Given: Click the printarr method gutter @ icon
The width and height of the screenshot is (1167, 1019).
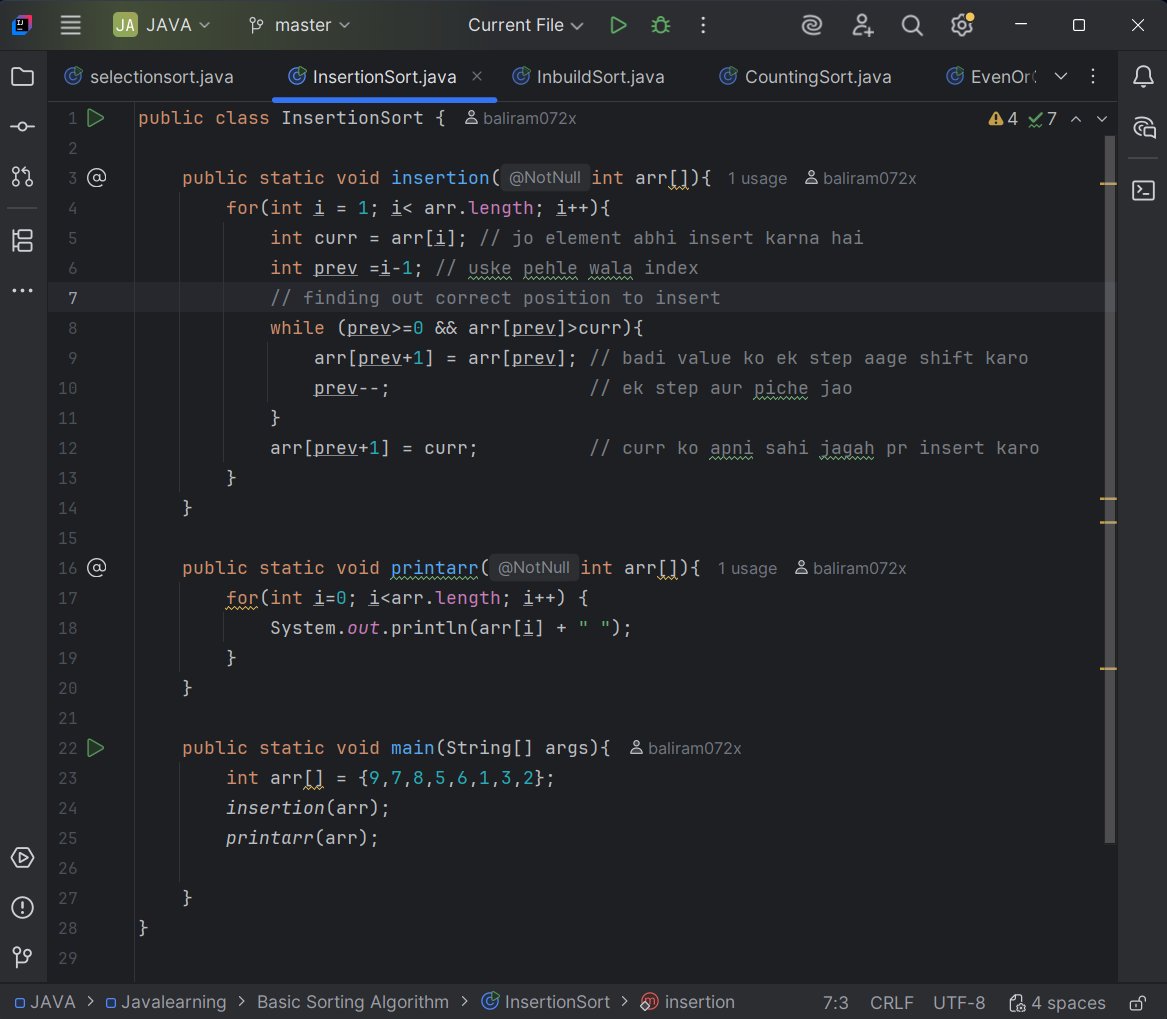Looking at the screenshot, I should tap(97, 567).
